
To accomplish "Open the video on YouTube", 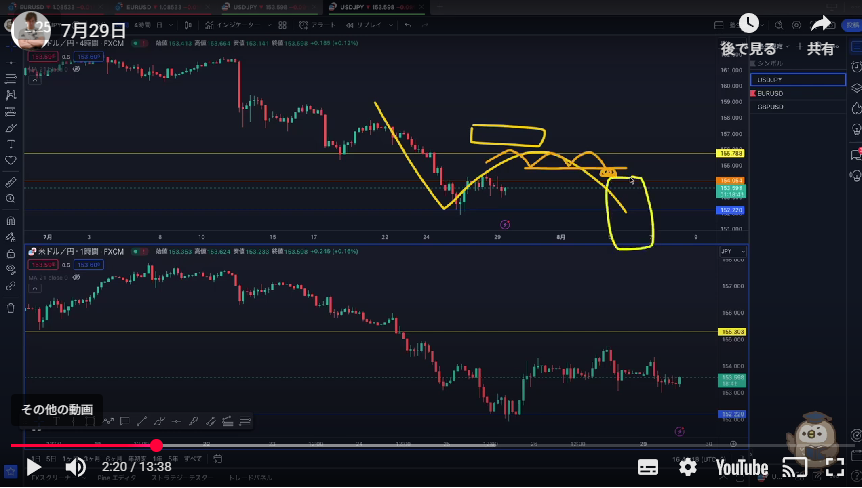I will tap(741, 467).
